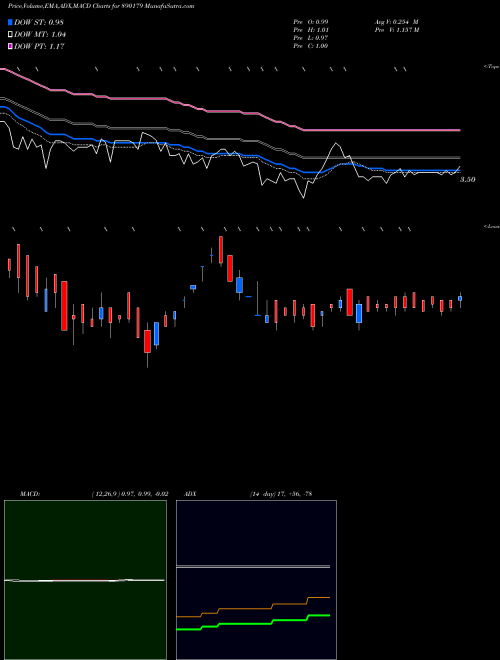
Task: Click inside the green MACD chart panel
Action: pos(85,580)
